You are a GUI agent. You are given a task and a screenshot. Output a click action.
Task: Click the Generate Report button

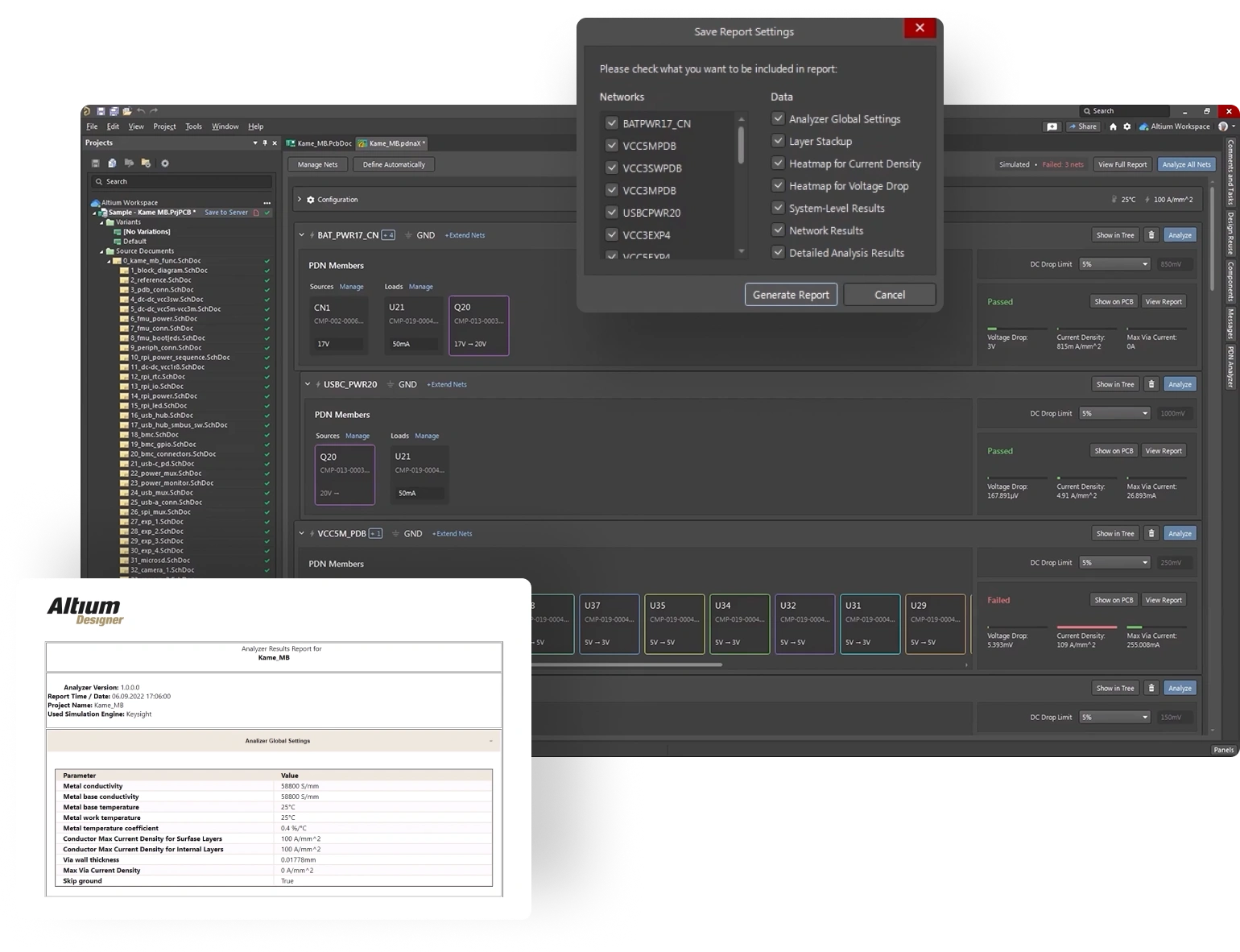click(790, 295)
